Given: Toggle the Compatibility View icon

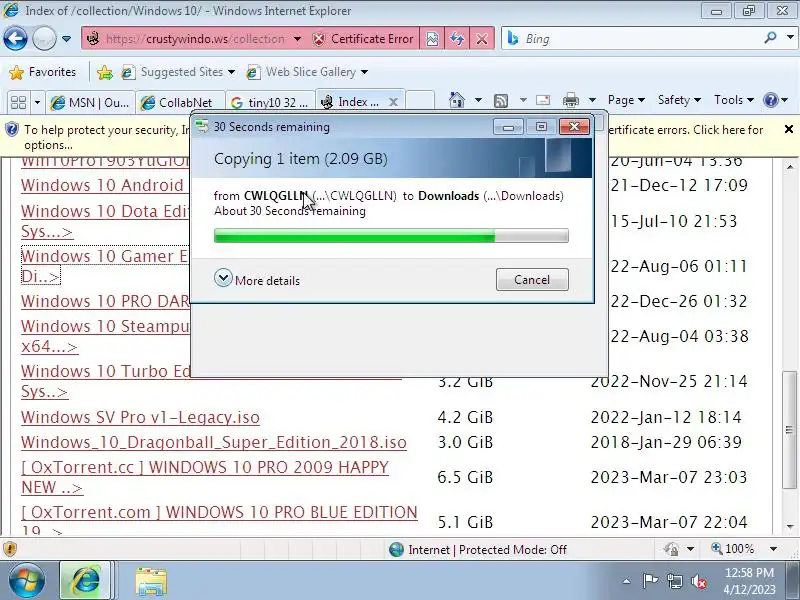Looking at the screenshot, I should [x=432, y=39].
